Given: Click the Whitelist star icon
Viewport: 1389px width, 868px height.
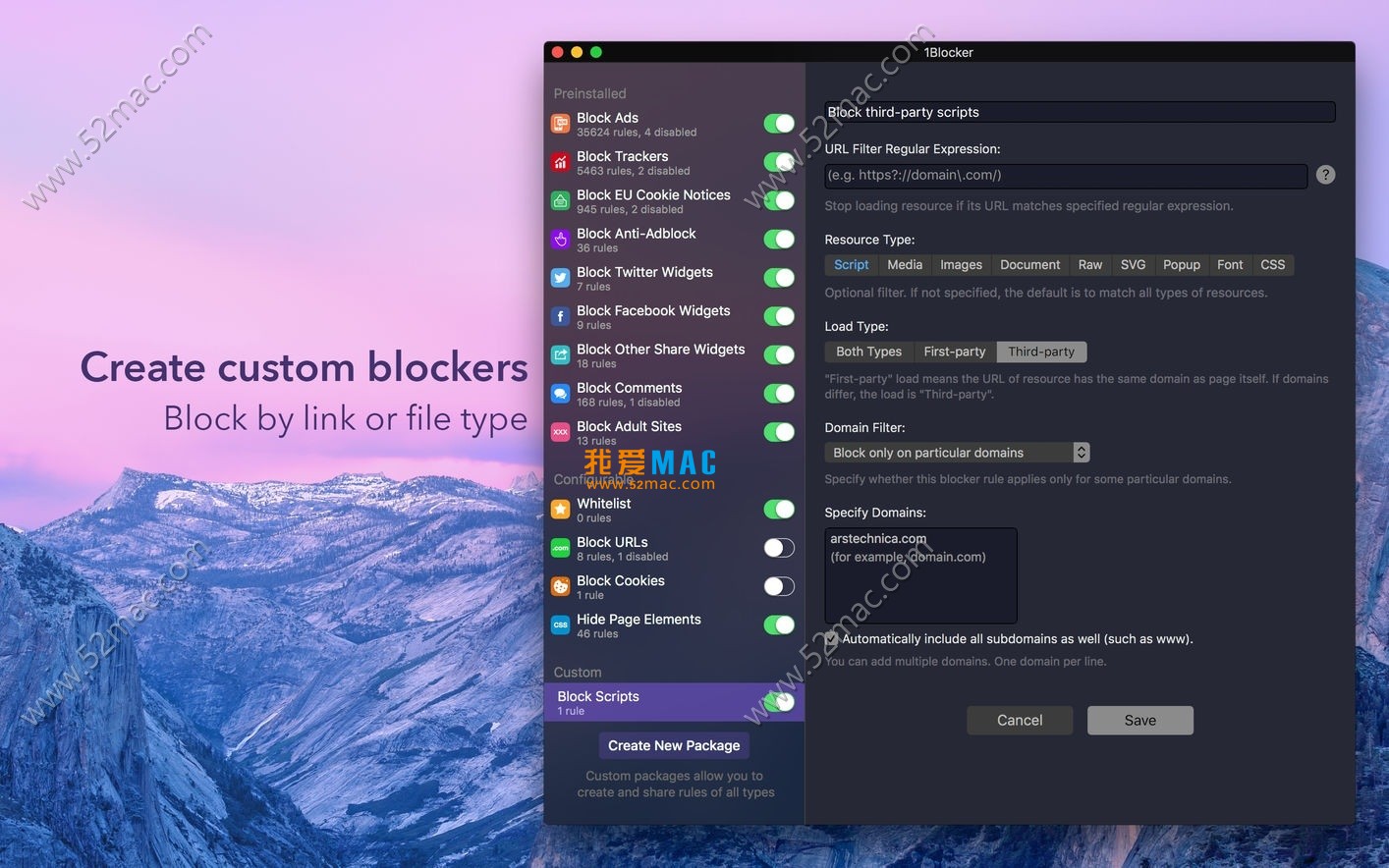Looking at the screenshot, I should point(560,510).
